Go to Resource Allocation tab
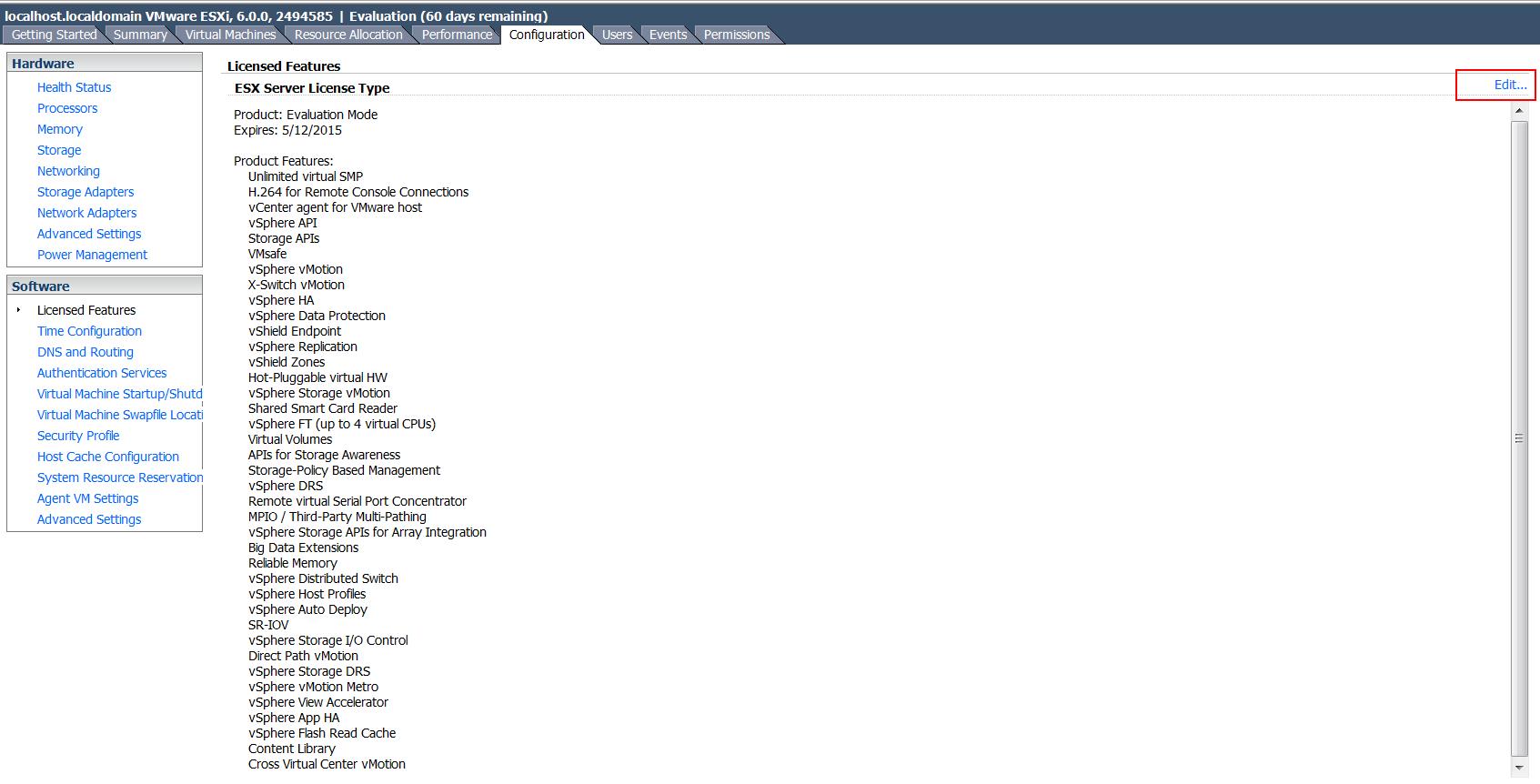The width and height of the screenshot is (1540, 784). point(347,35)
